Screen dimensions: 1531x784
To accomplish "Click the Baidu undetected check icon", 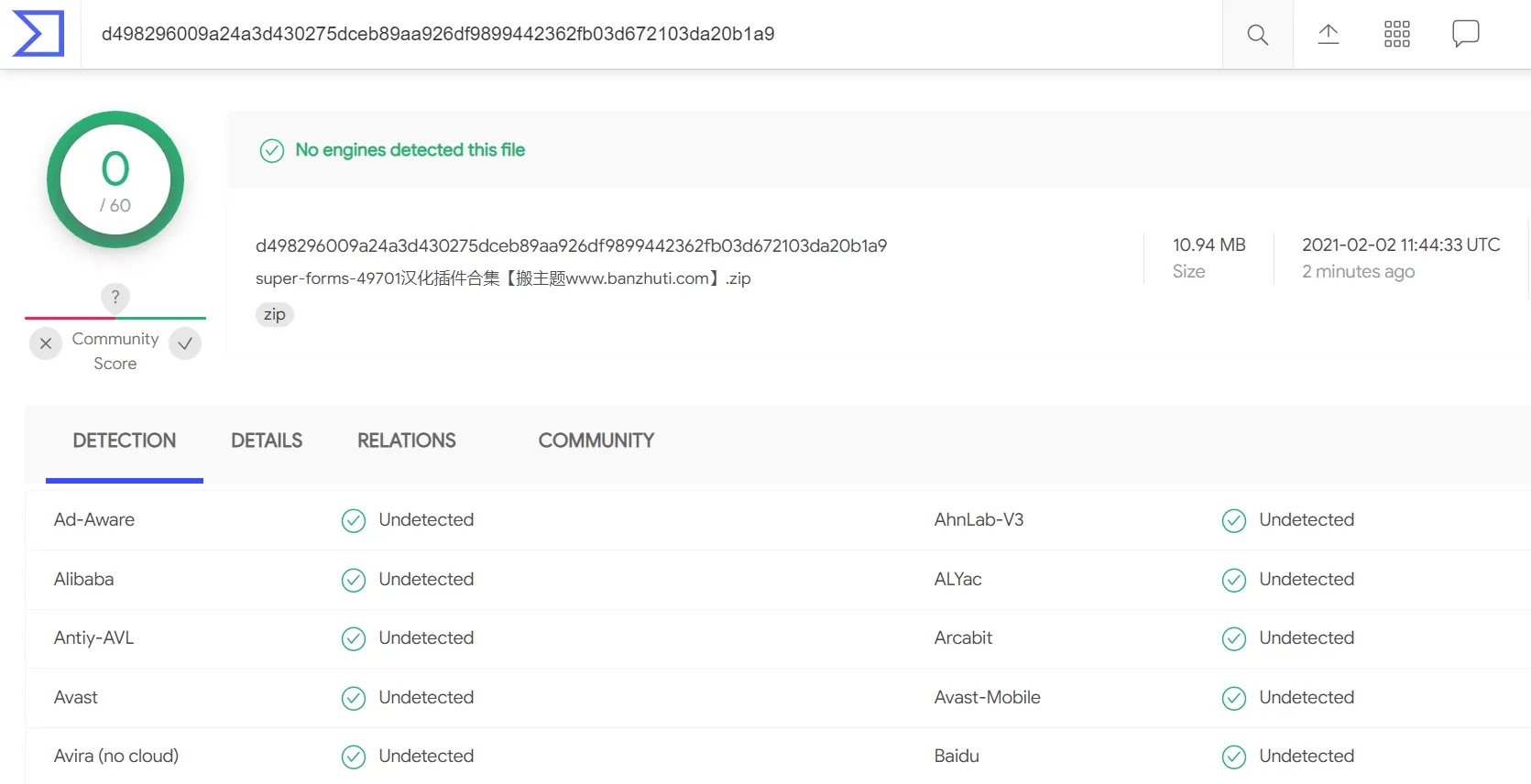I will pos(1234,757).
